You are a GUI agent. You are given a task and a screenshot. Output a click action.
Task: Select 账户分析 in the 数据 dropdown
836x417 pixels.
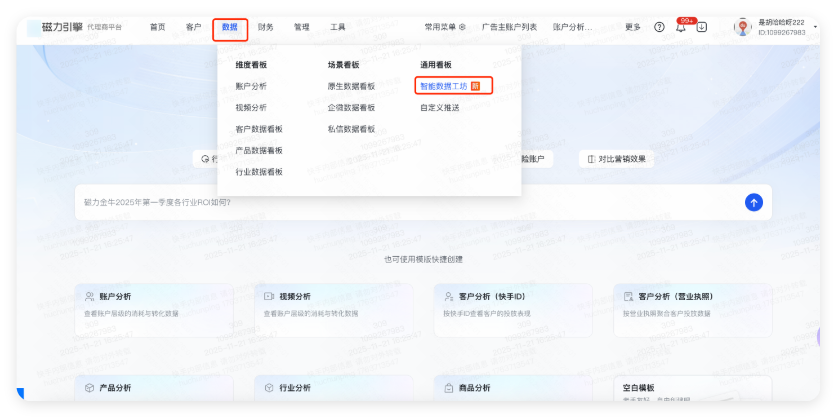click(251, 86)
